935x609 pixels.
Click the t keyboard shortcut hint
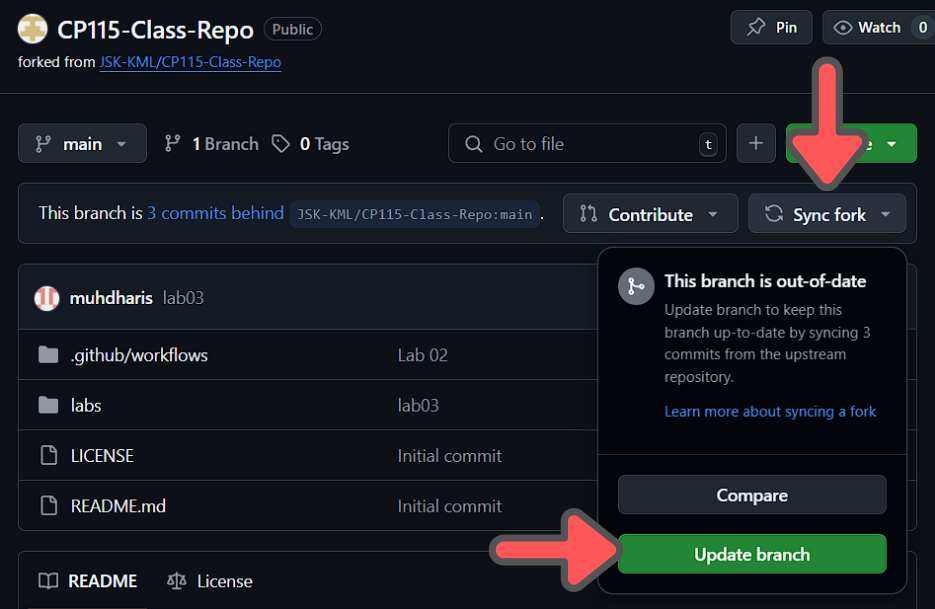[x=708, y=144]
